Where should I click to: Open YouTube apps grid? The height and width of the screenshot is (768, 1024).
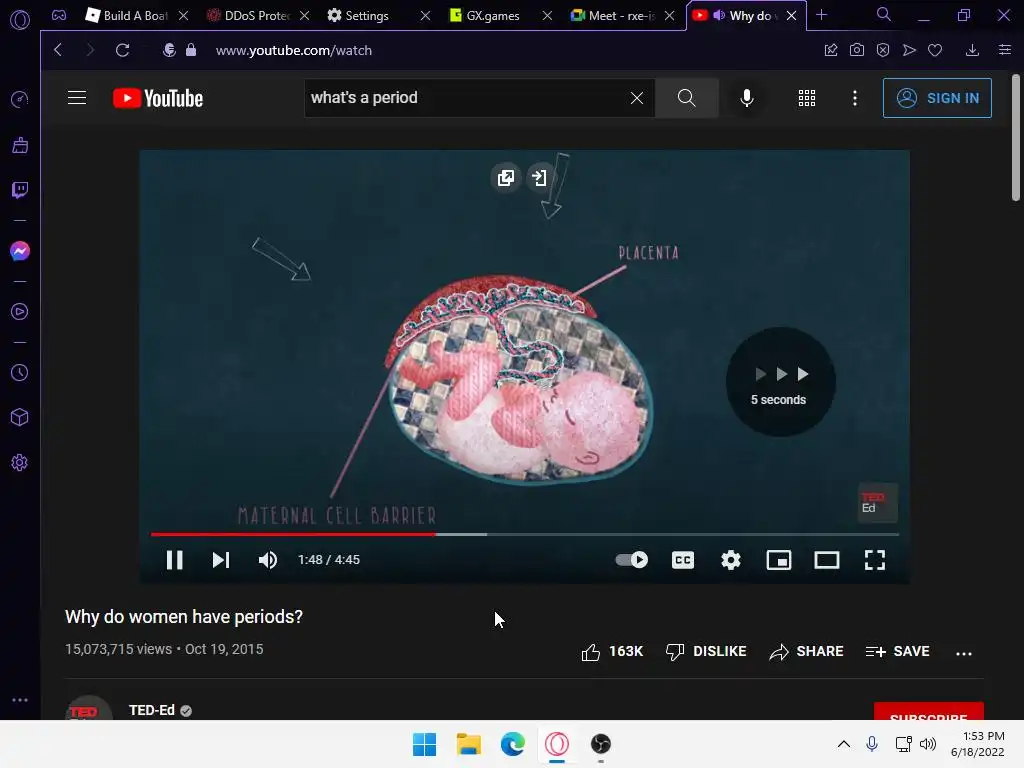[807, 98]
